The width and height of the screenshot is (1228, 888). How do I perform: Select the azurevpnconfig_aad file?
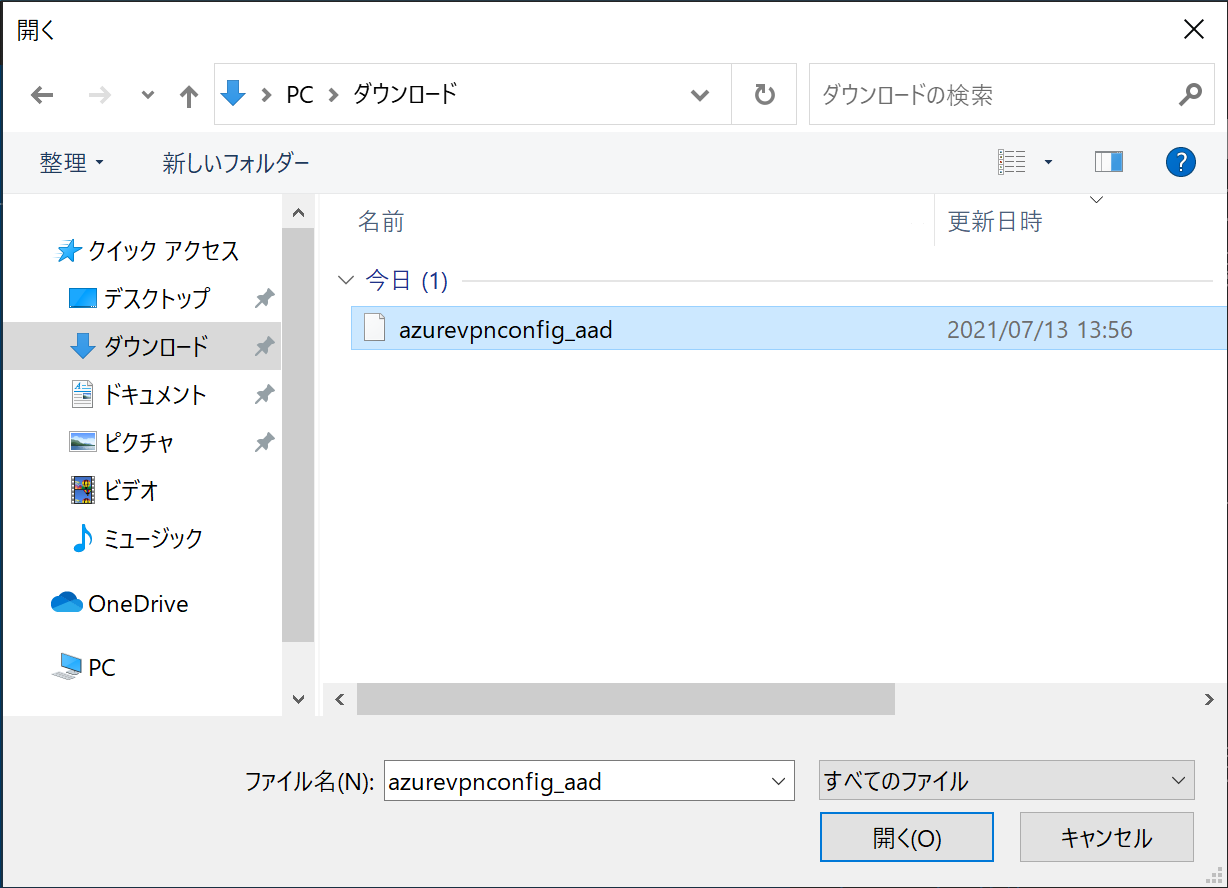tap(505, 330)
